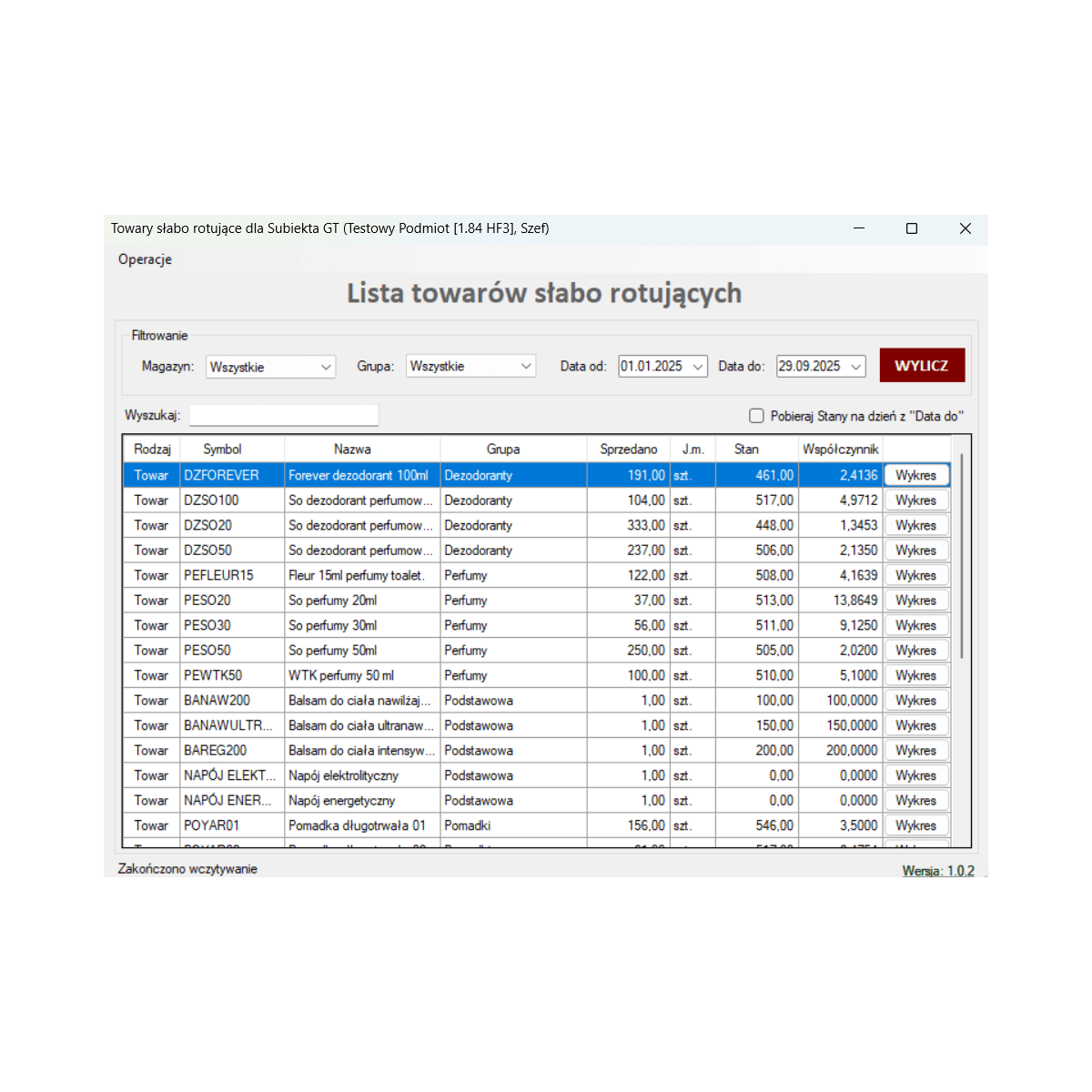Sort by Współczynnik column header

[840, 450]
